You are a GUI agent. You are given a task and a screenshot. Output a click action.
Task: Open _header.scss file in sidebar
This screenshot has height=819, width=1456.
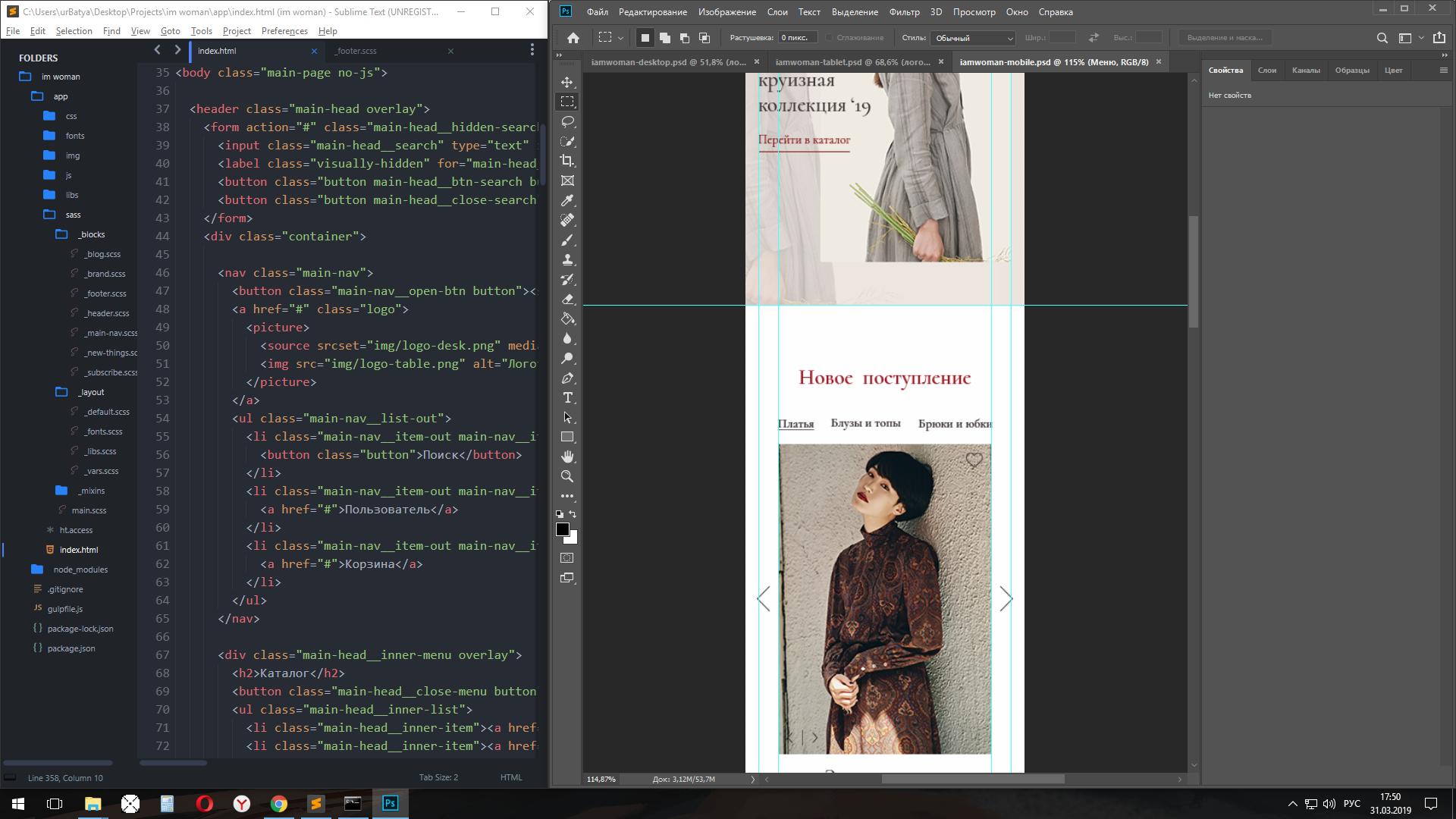click(x=107, y=313)
